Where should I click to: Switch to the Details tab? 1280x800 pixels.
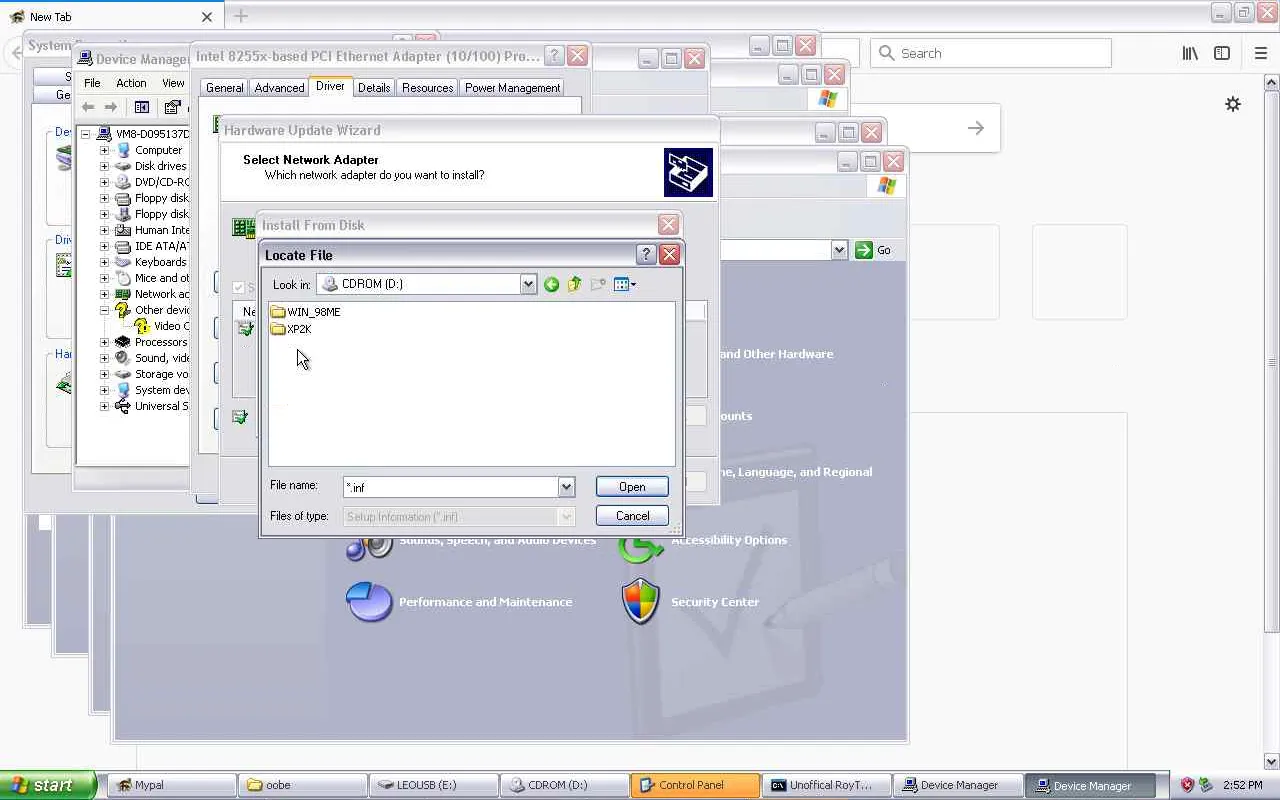pyautogui.click(x=374, y=88)
